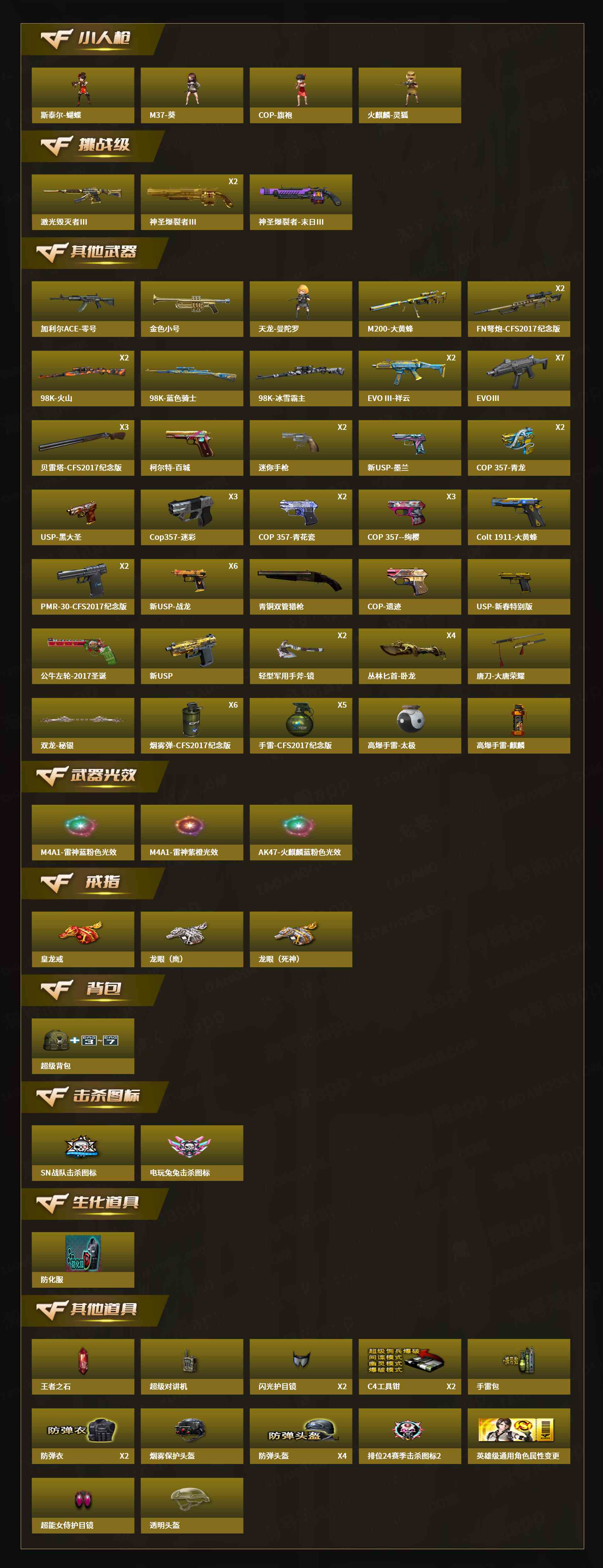Click the 防化服 biohazard suit item
This screenshot has height=1568, width=603.
[83, 1259]
